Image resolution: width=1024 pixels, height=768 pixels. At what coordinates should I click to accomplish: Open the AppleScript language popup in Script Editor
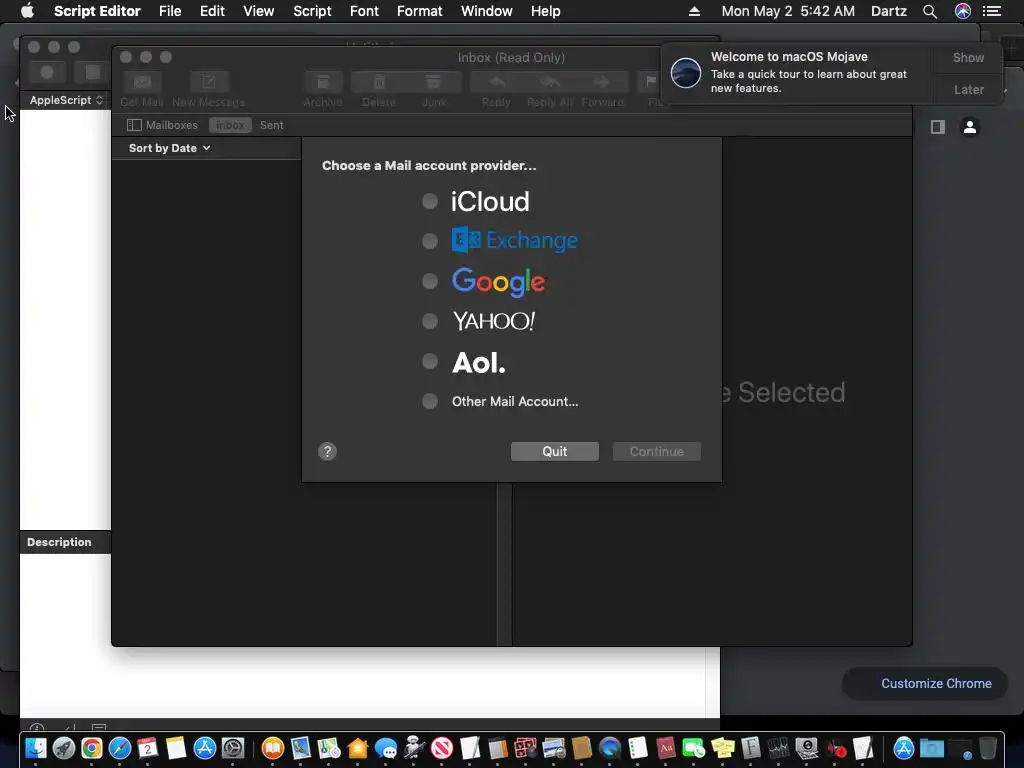pyautogui.click(x=66, y=100)
